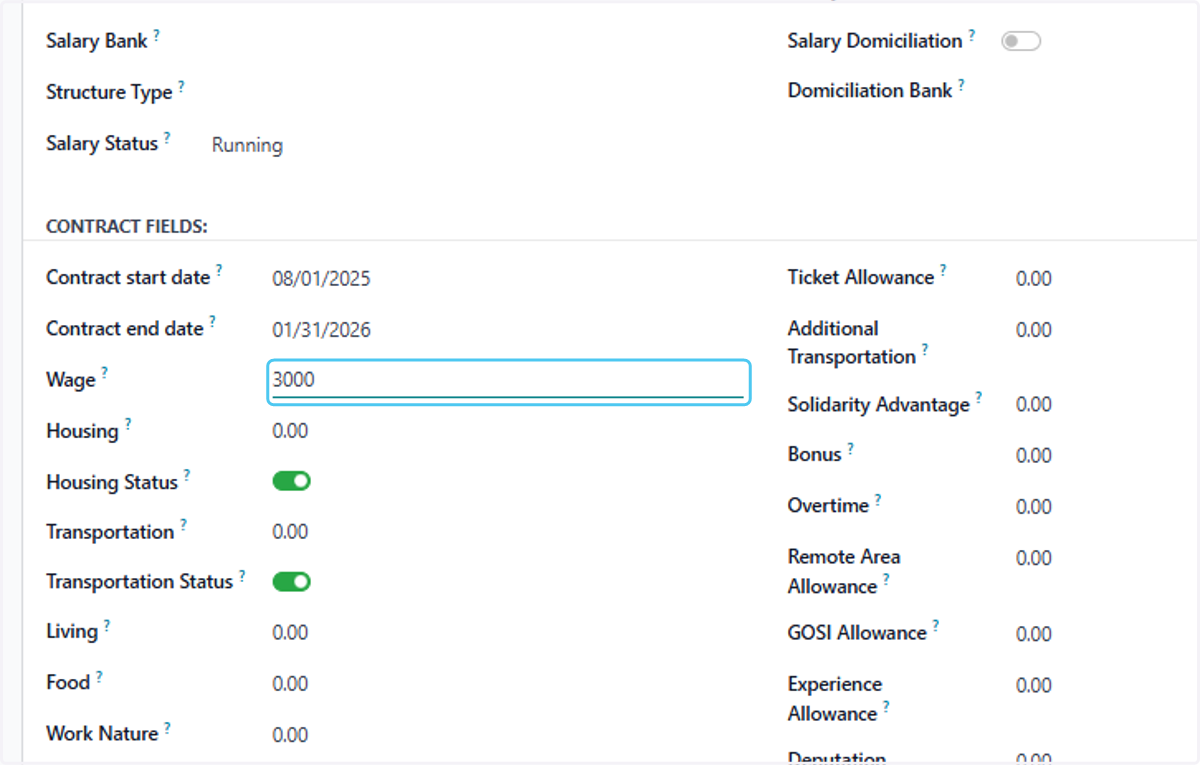Screen dimensions: 1200x765
Task: Edit the GOSI Allowance amount
Action: [x=1034, y=634]
